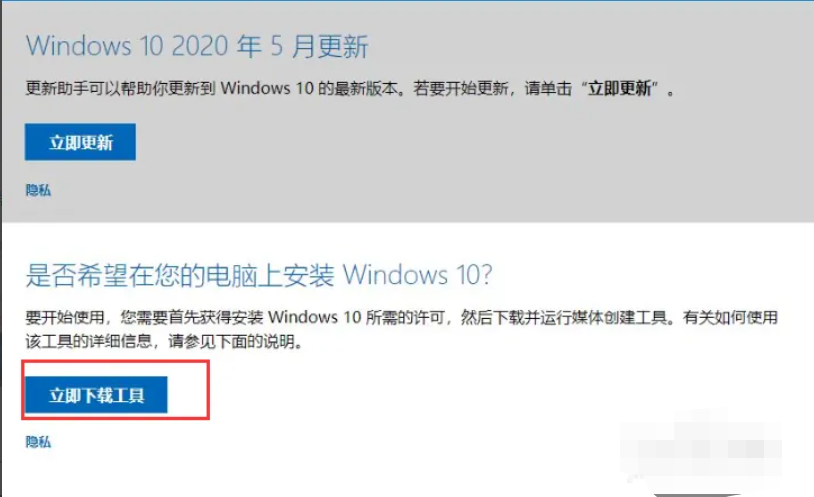Open the 隐私 link below 立即更新 button
Screen dimensions: 814x497
pos(38,190)
